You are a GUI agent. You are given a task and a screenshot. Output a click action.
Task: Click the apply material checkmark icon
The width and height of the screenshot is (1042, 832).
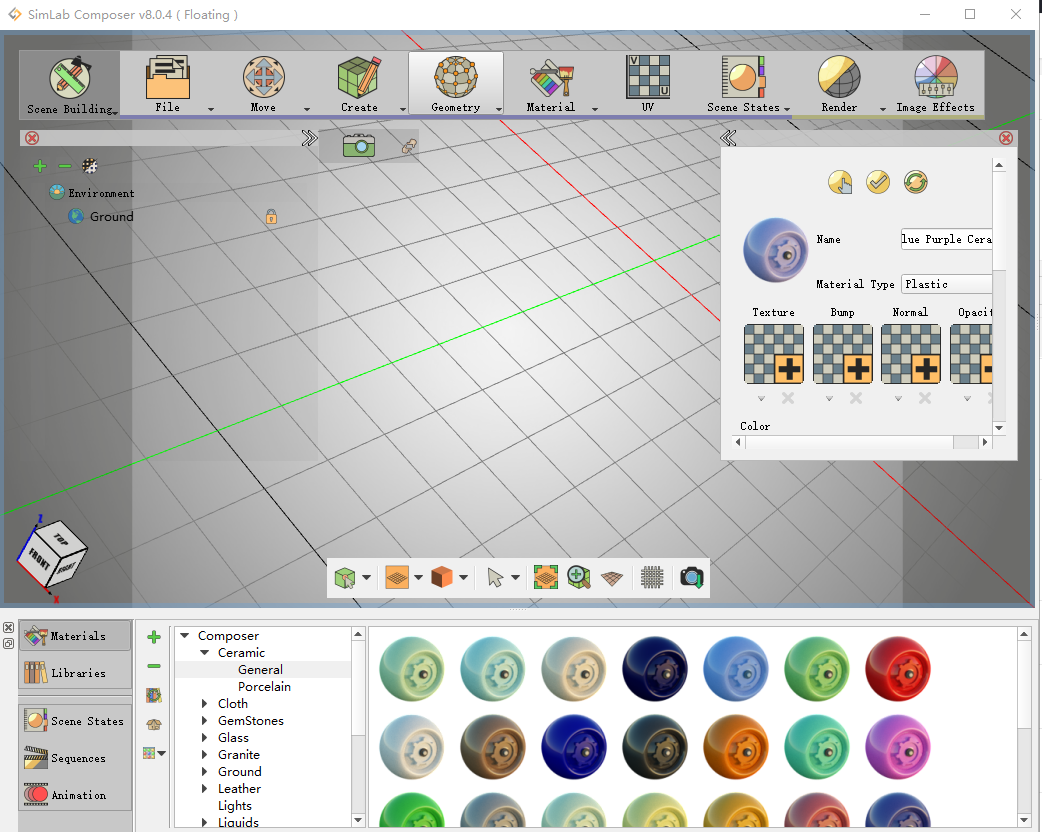click(878, 182)
